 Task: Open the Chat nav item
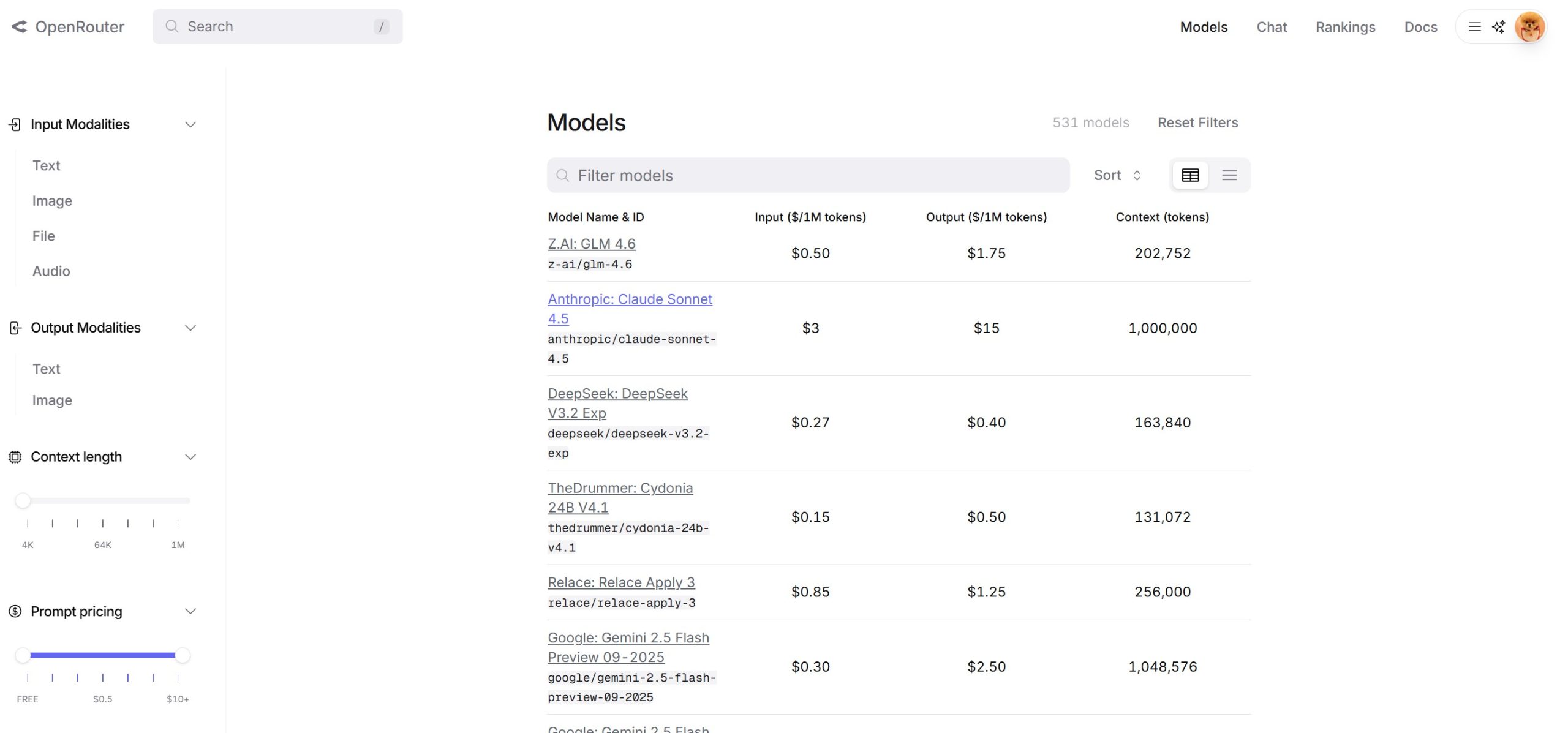(x=1272, y=27)
